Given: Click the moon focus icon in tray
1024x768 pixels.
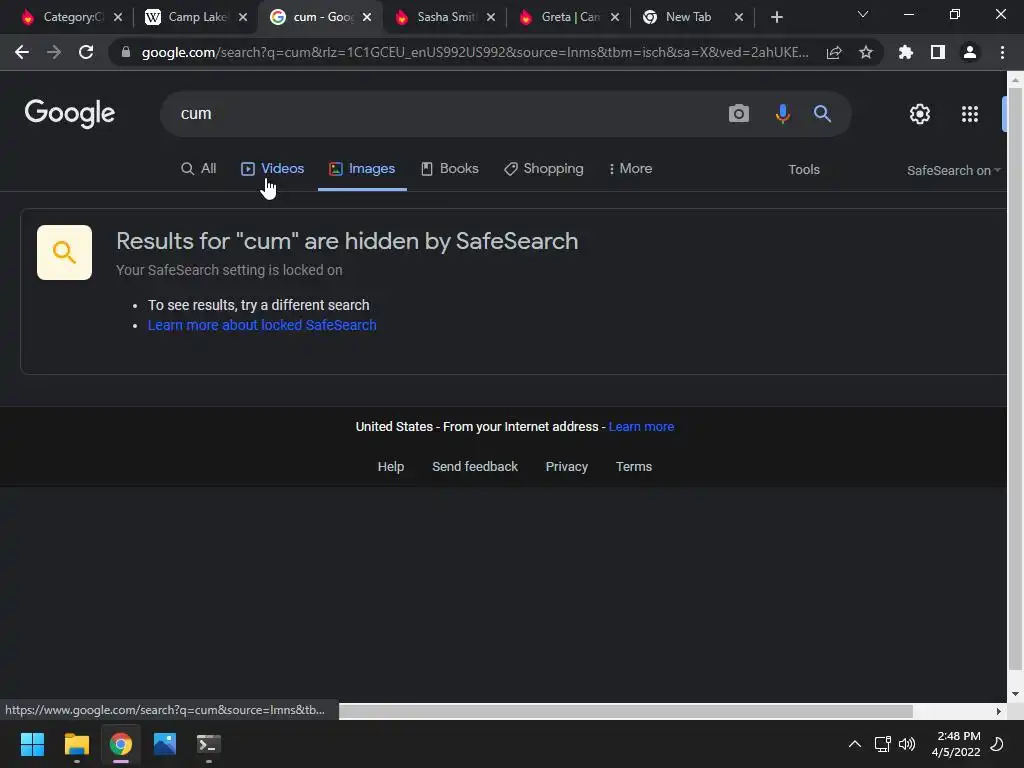Looking at the screenshot, I should [997, 744].
